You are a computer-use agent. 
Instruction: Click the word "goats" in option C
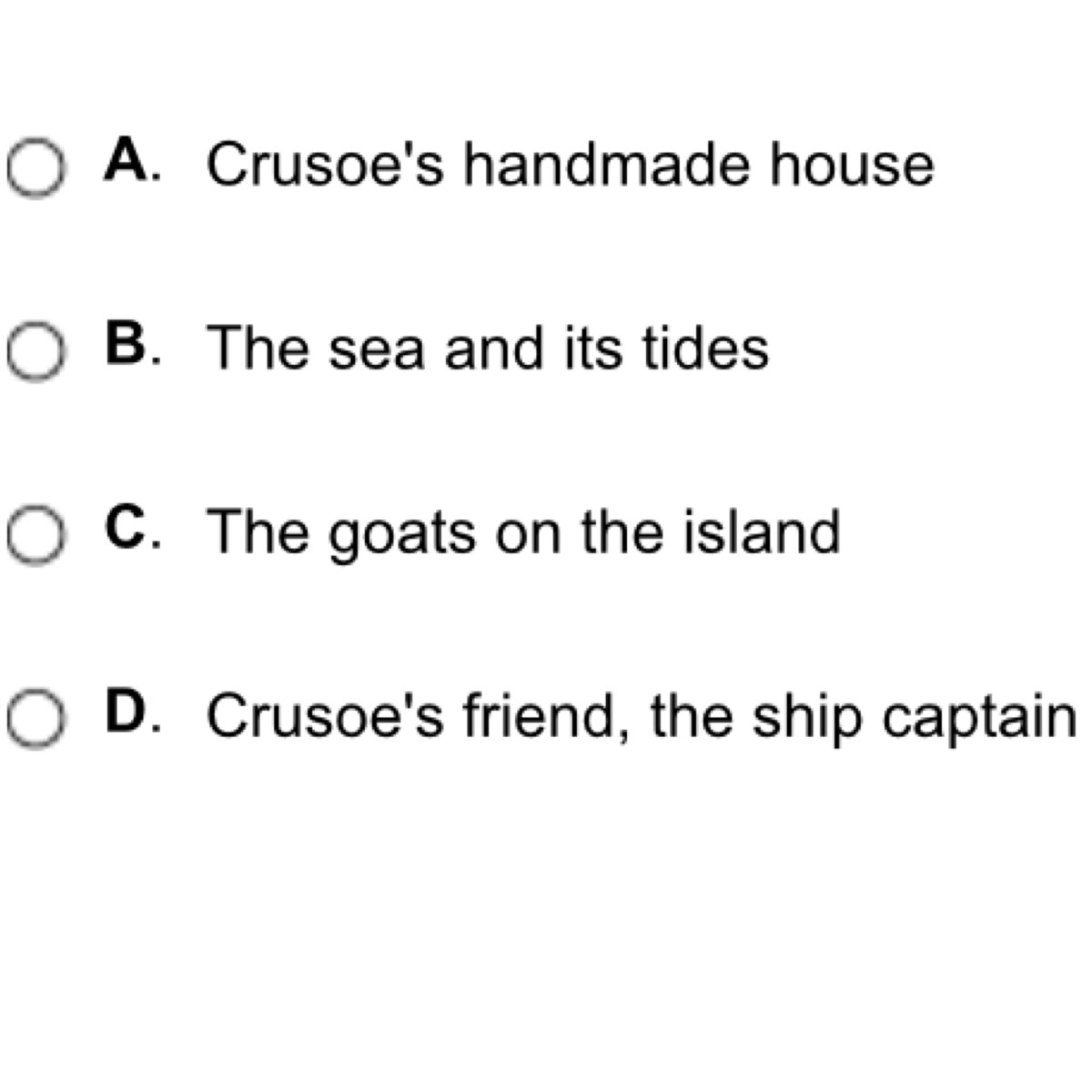tap(401, 534)
